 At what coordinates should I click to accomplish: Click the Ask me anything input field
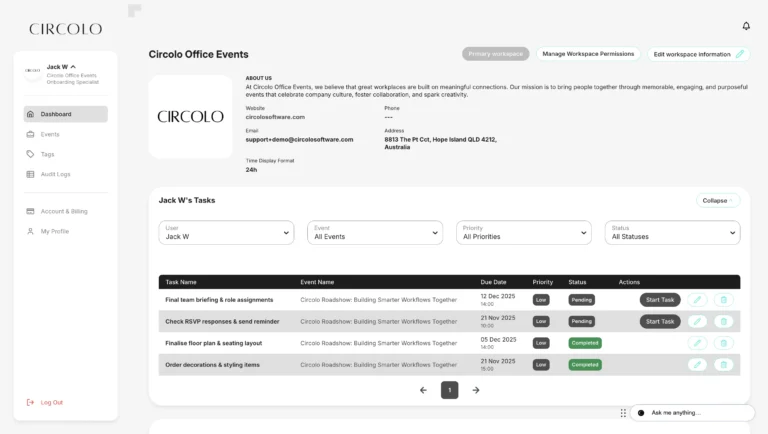(698, 412)
